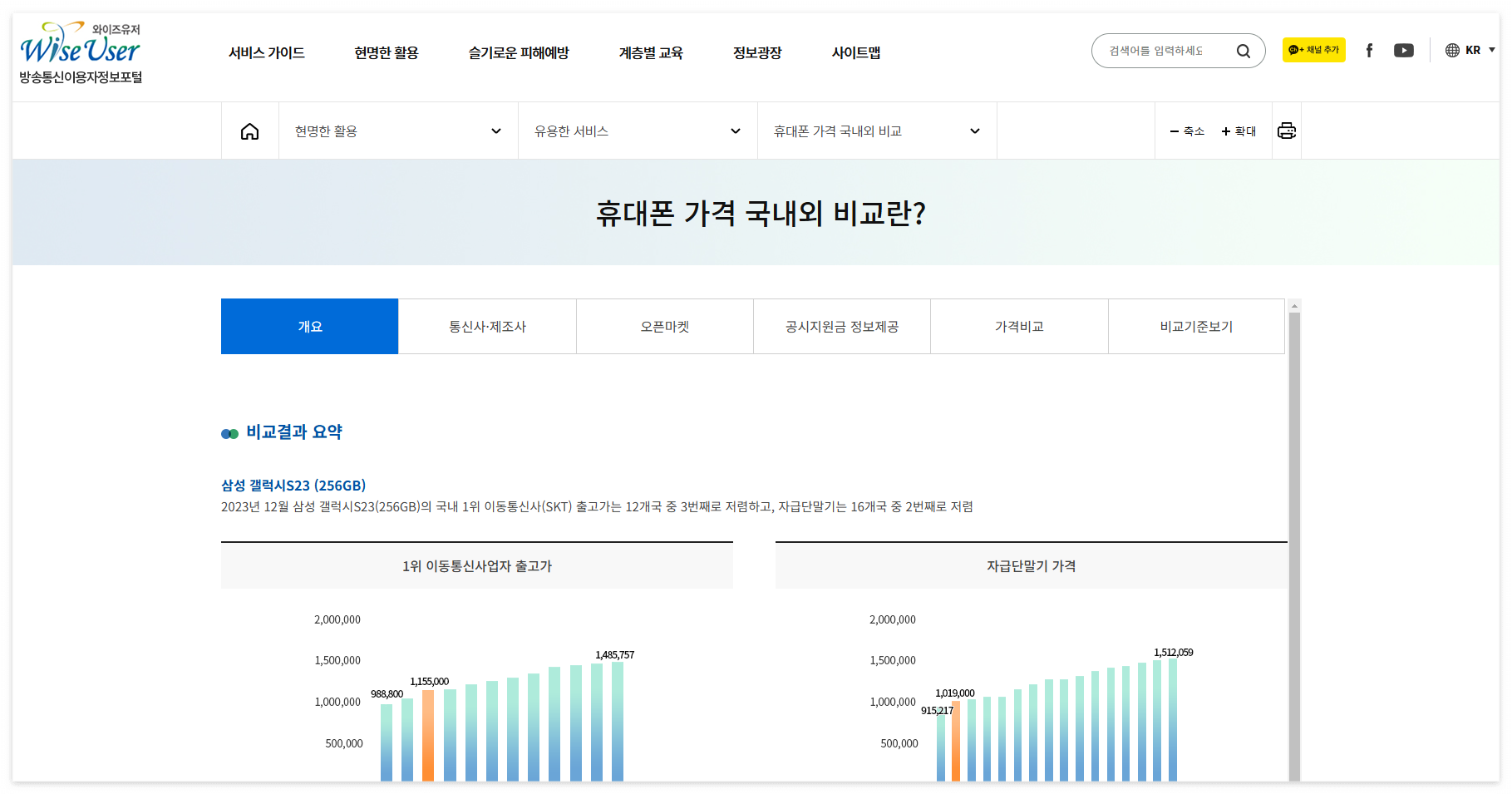
Task: Open the YouTube icon link
Action: [1404, 51]
